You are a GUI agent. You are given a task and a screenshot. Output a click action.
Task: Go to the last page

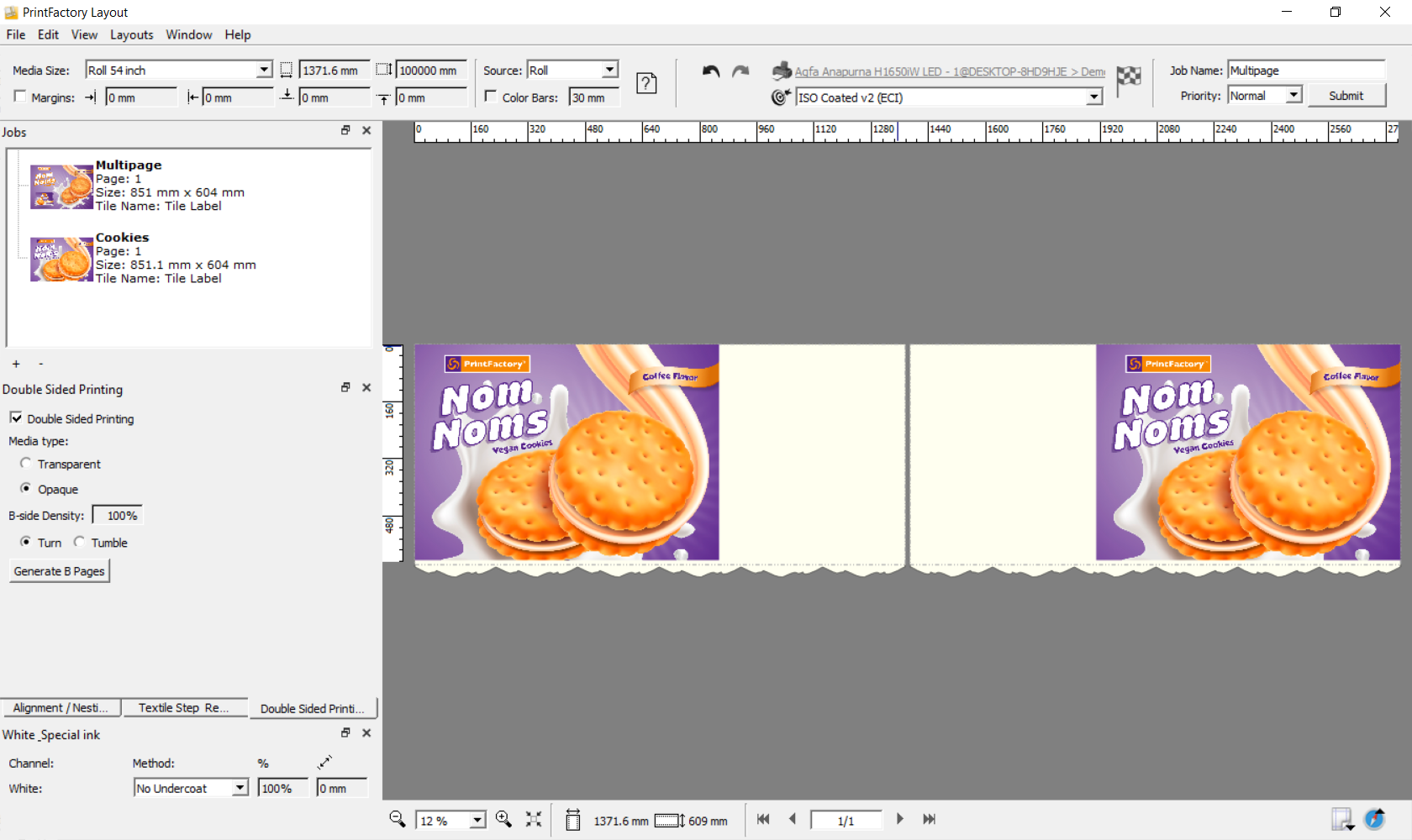coord(929,819)
